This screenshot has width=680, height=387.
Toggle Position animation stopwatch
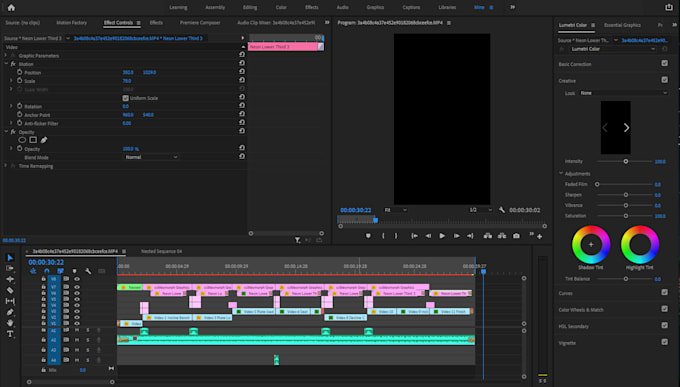pyautogui.click(x=20, y=72)
